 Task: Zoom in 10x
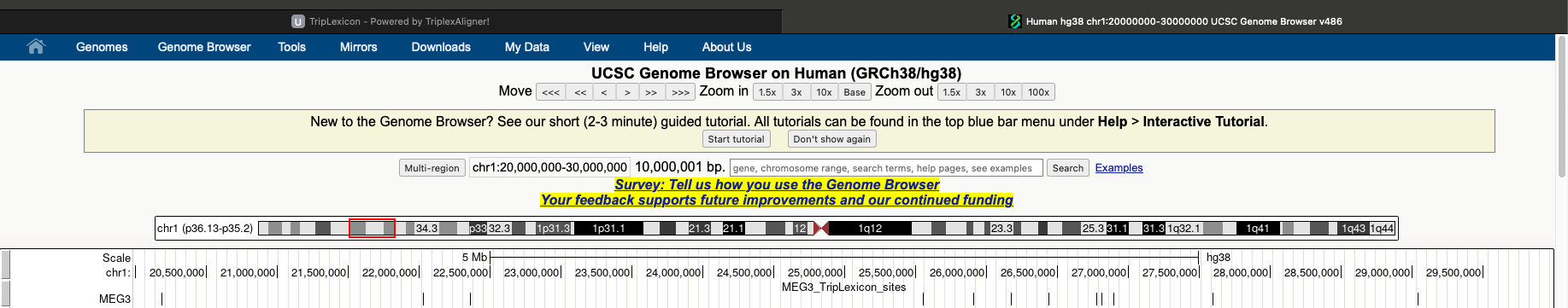point(824,92)
